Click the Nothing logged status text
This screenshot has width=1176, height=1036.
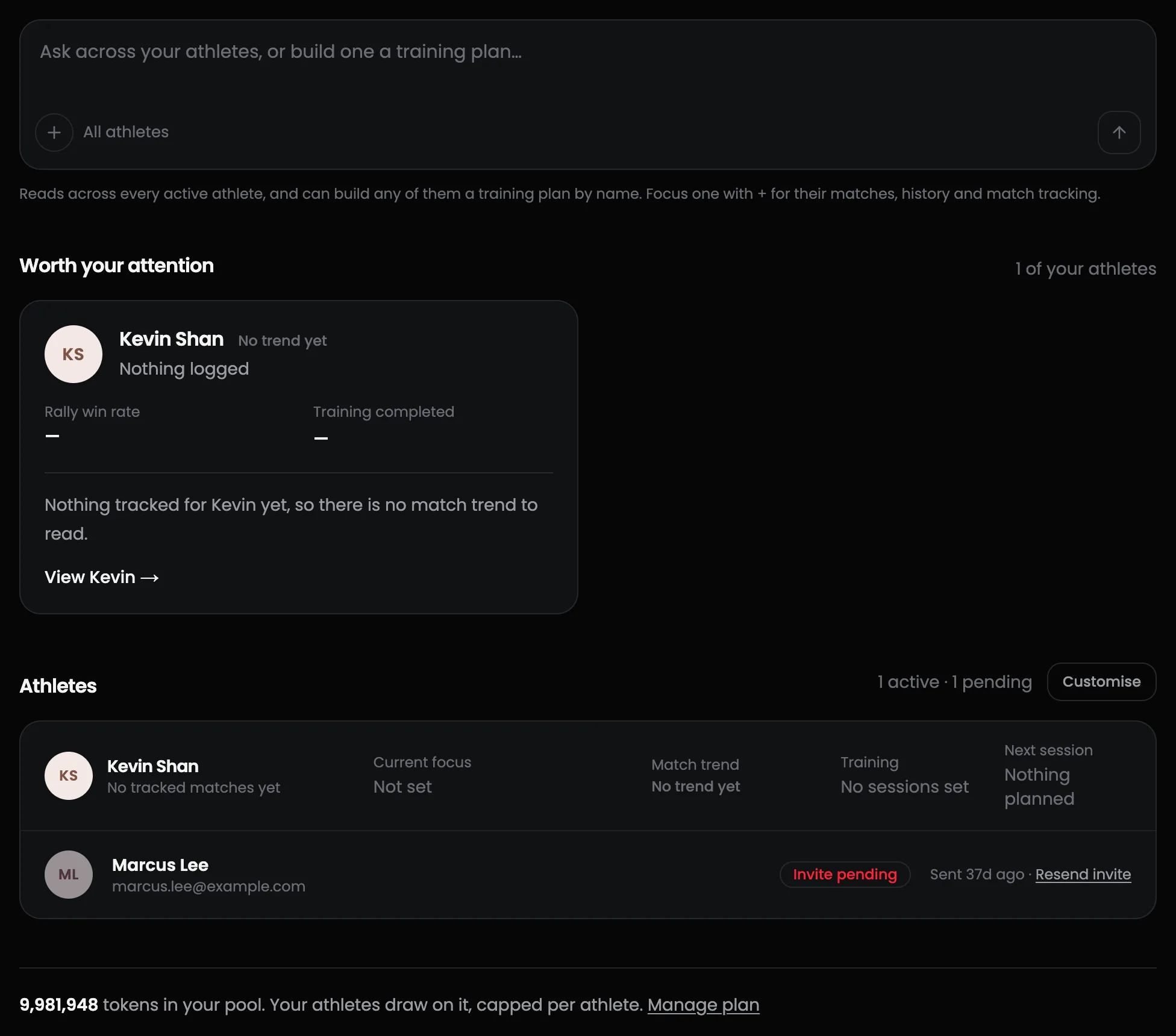point(184,369)
